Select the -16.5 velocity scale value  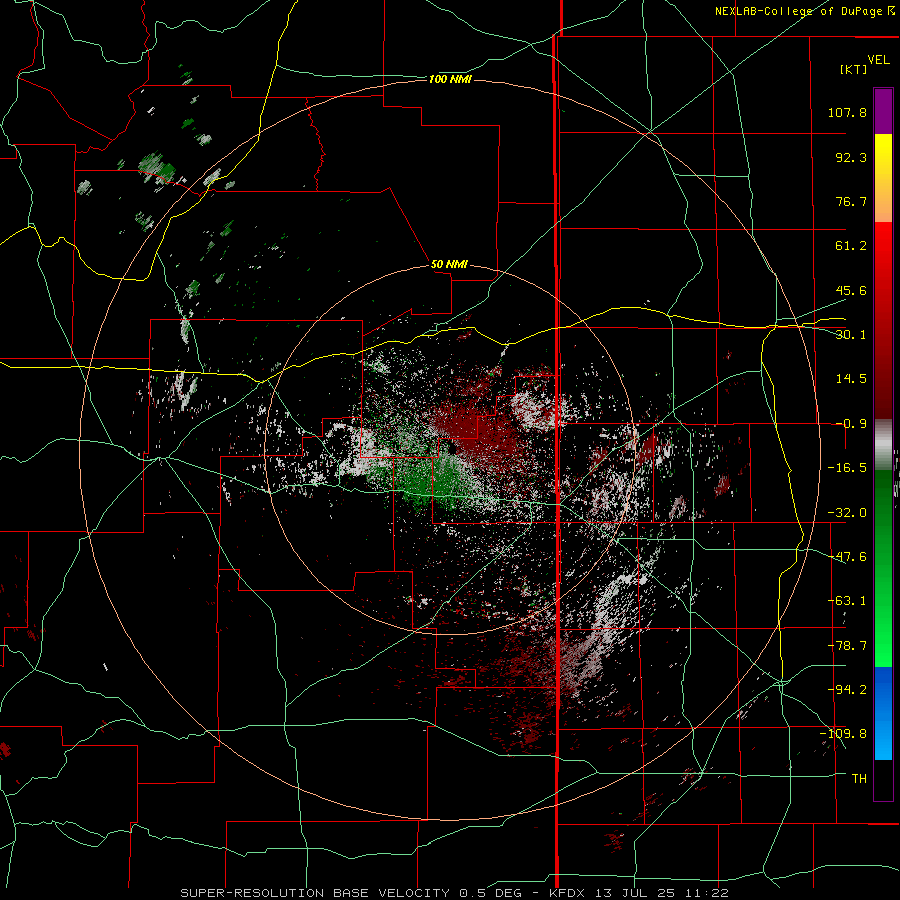click(847, 468)
